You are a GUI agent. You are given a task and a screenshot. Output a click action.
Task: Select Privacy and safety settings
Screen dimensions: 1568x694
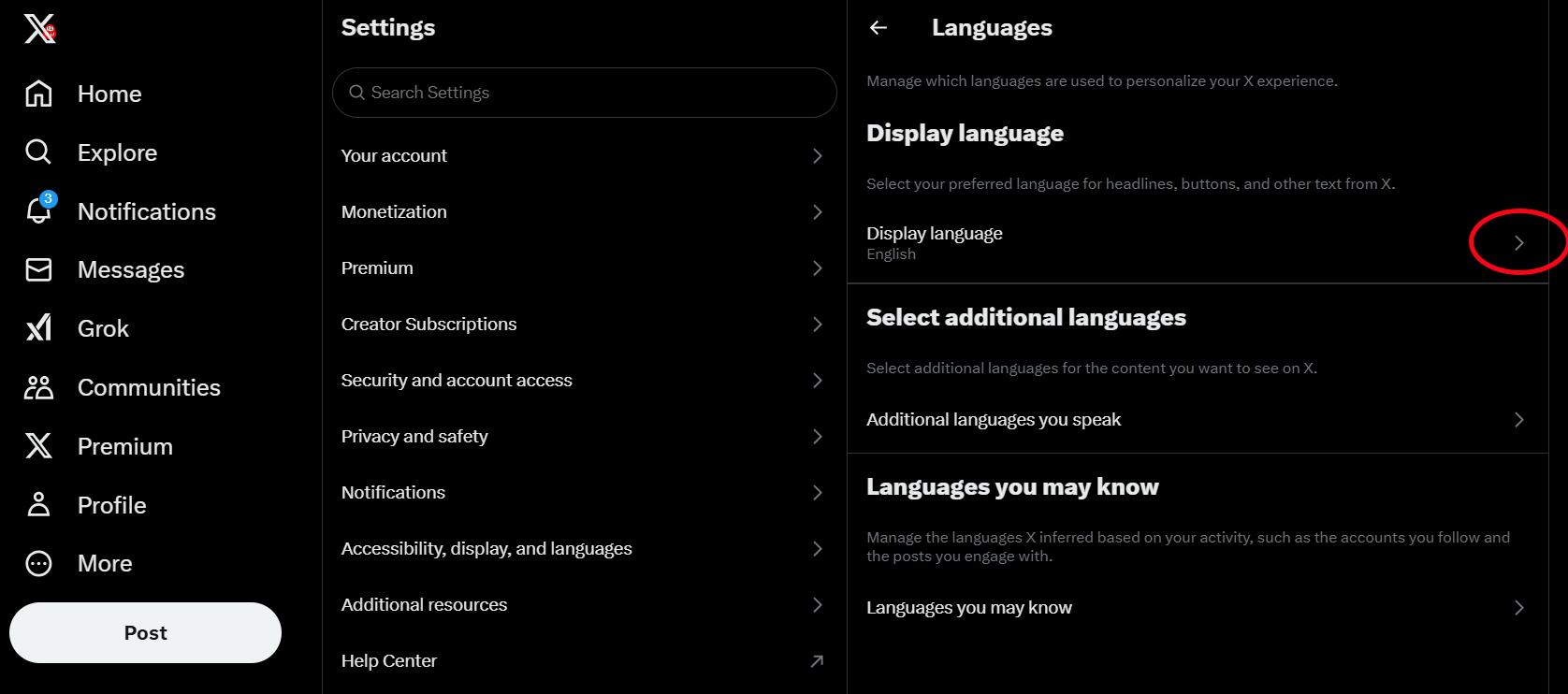[582, 437]
